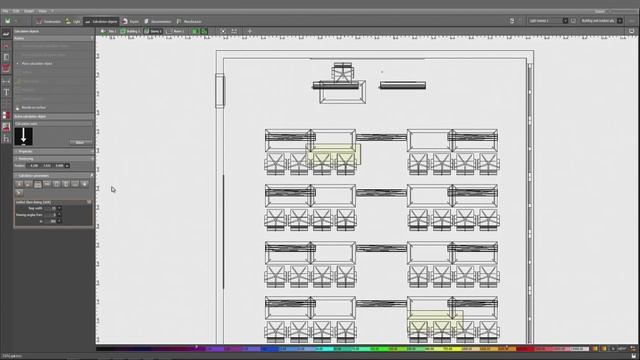This screenshot has width=640, height=360.
Task: Open the Position field dropdown arrow
Action: click(x=67, y=166)
